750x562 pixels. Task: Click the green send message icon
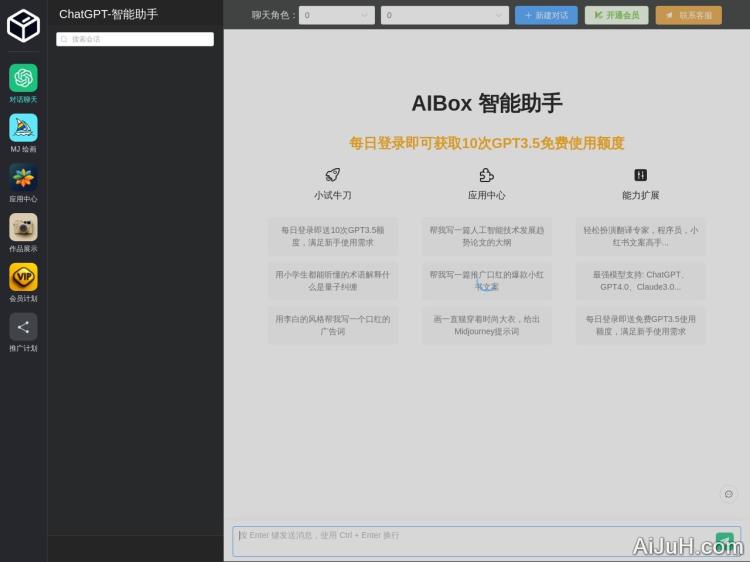click(x=725, y=541)
